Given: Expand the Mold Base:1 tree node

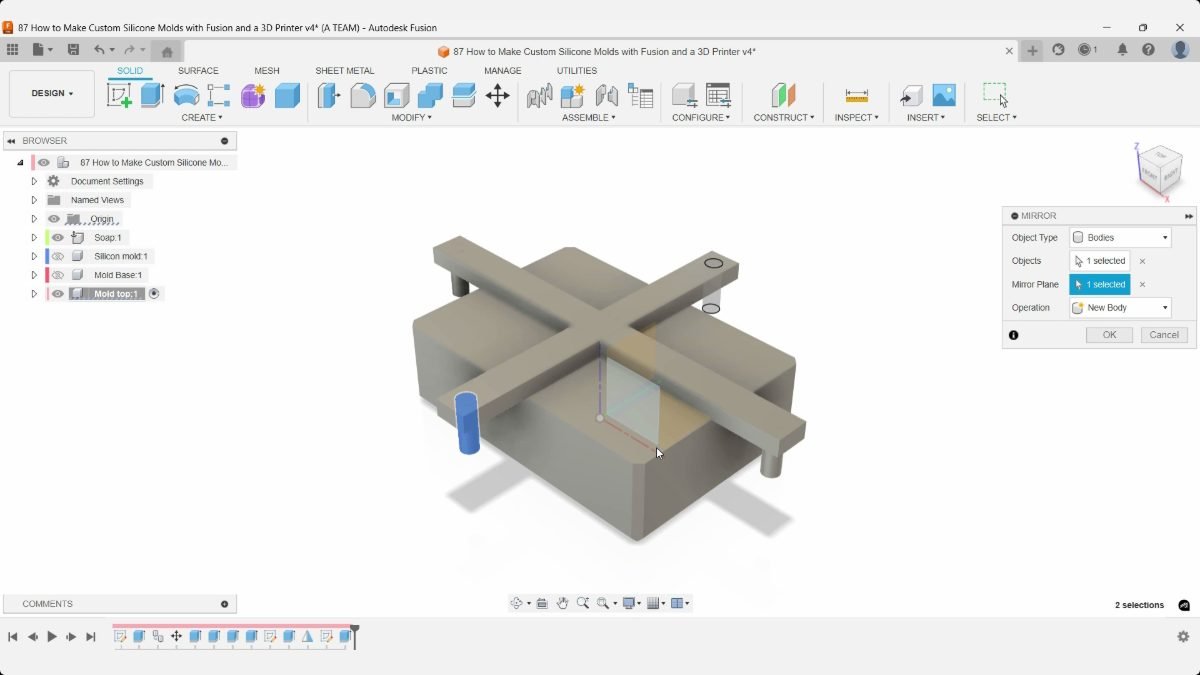Looking at the screenshot, I should click(x=34, y=275).
